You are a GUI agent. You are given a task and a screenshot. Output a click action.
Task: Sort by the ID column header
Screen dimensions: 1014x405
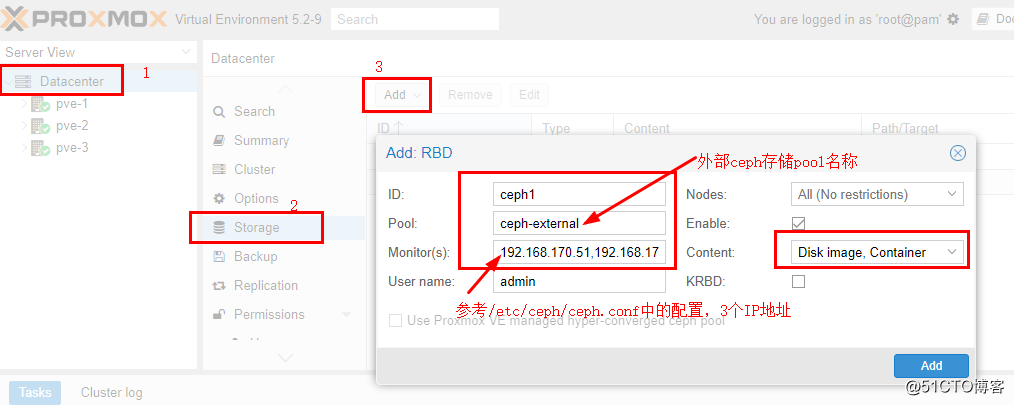tap(449, 128)
